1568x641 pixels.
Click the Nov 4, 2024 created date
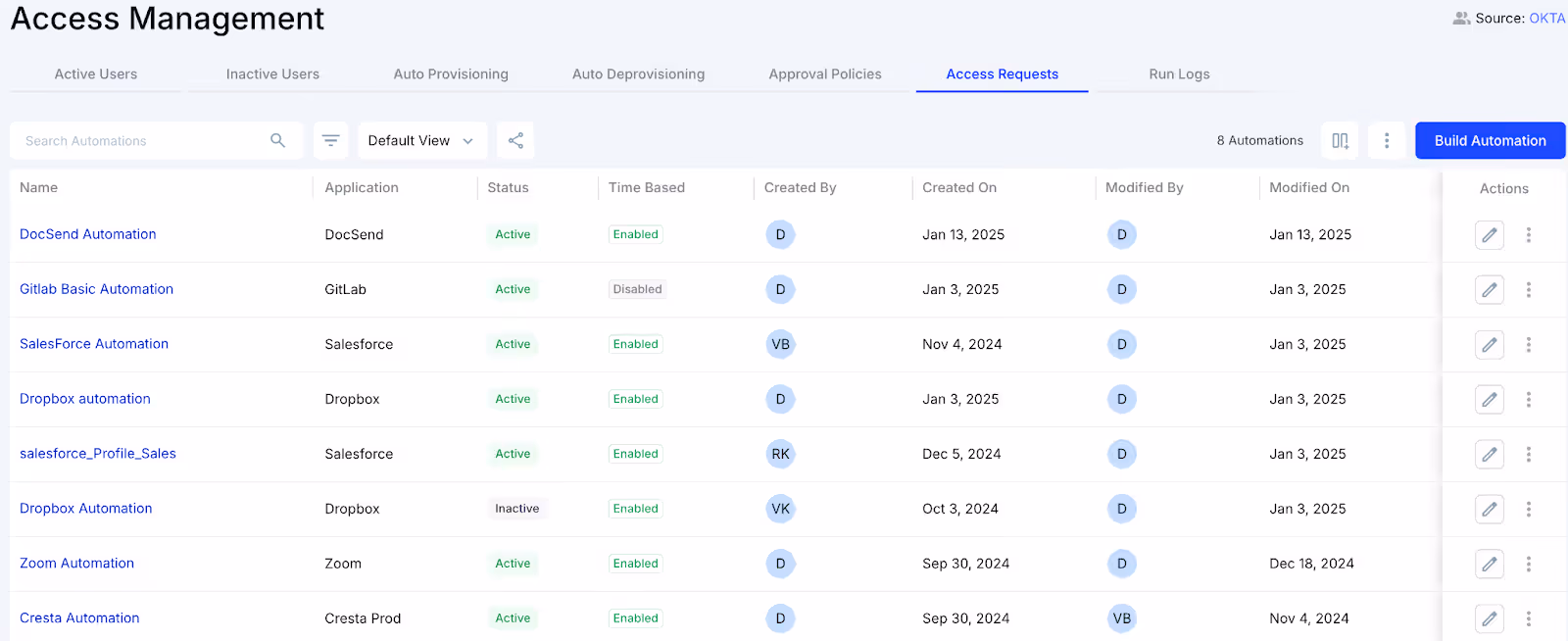pyautogui.click(x=962, y=344)
